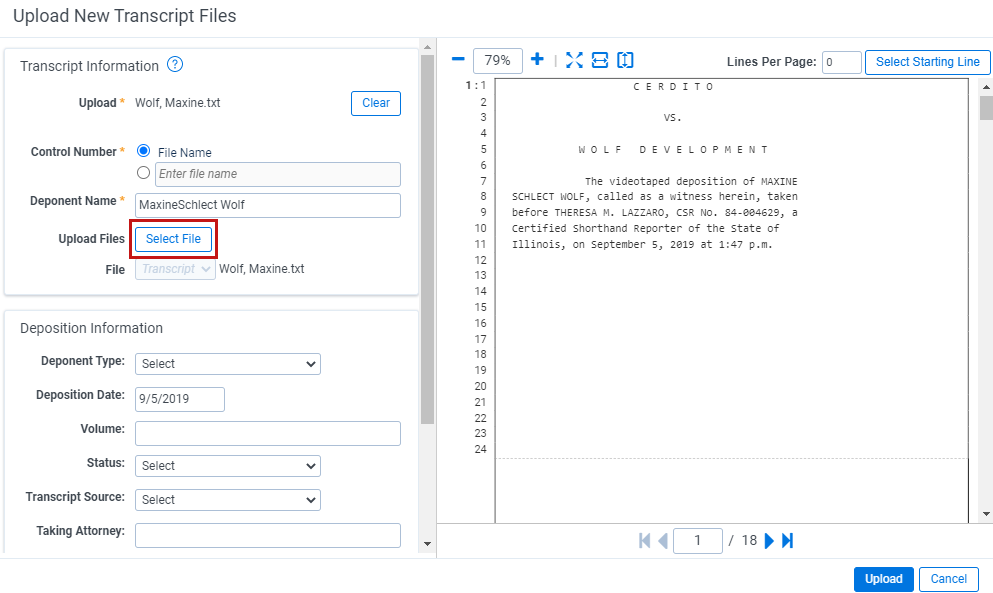This screenshot has height=593, width=993.
Task: Select the custom file name radio button
Action: point(144,172)
